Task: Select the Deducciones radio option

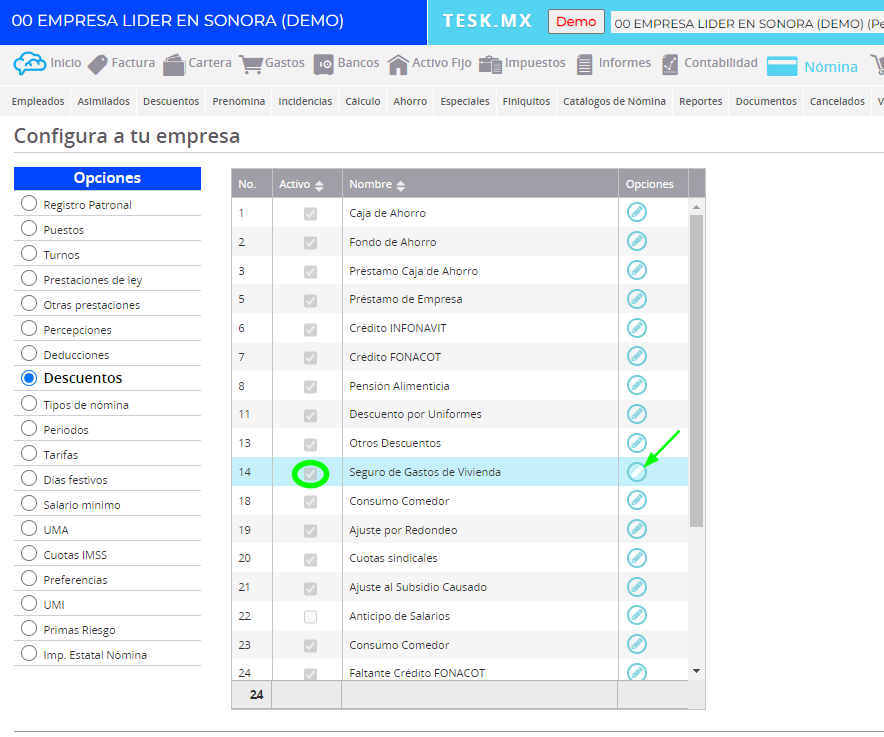Action: point(29,354)
